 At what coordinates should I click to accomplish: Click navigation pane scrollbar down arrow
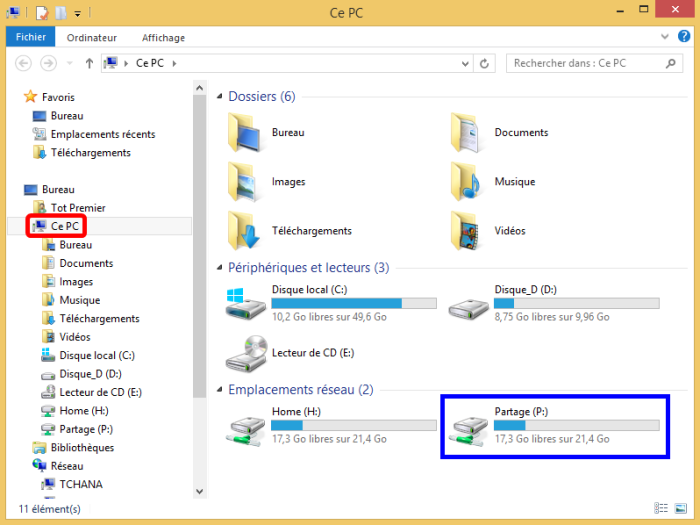click(200, 492)
